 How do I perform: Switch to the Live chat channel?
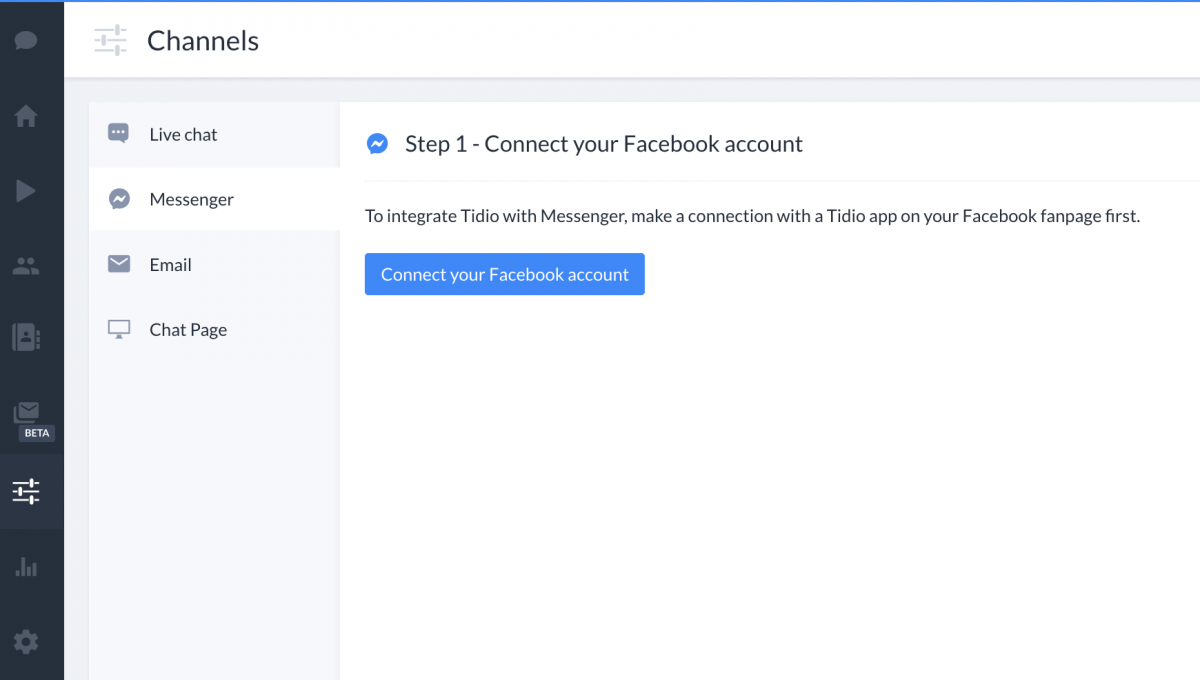coord(214,134)
